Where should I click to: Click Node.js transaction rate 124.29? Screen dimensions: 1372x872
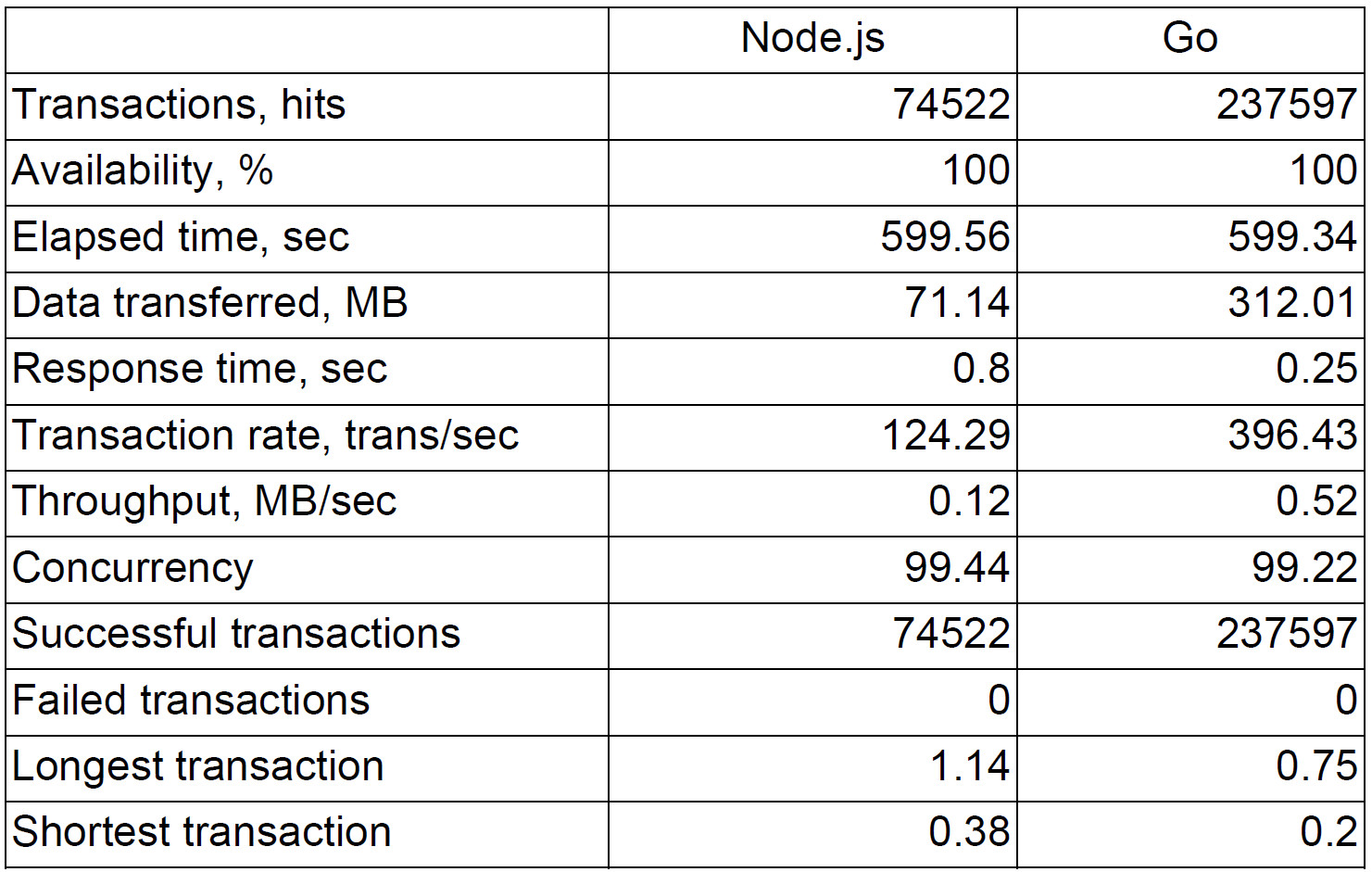946,436
